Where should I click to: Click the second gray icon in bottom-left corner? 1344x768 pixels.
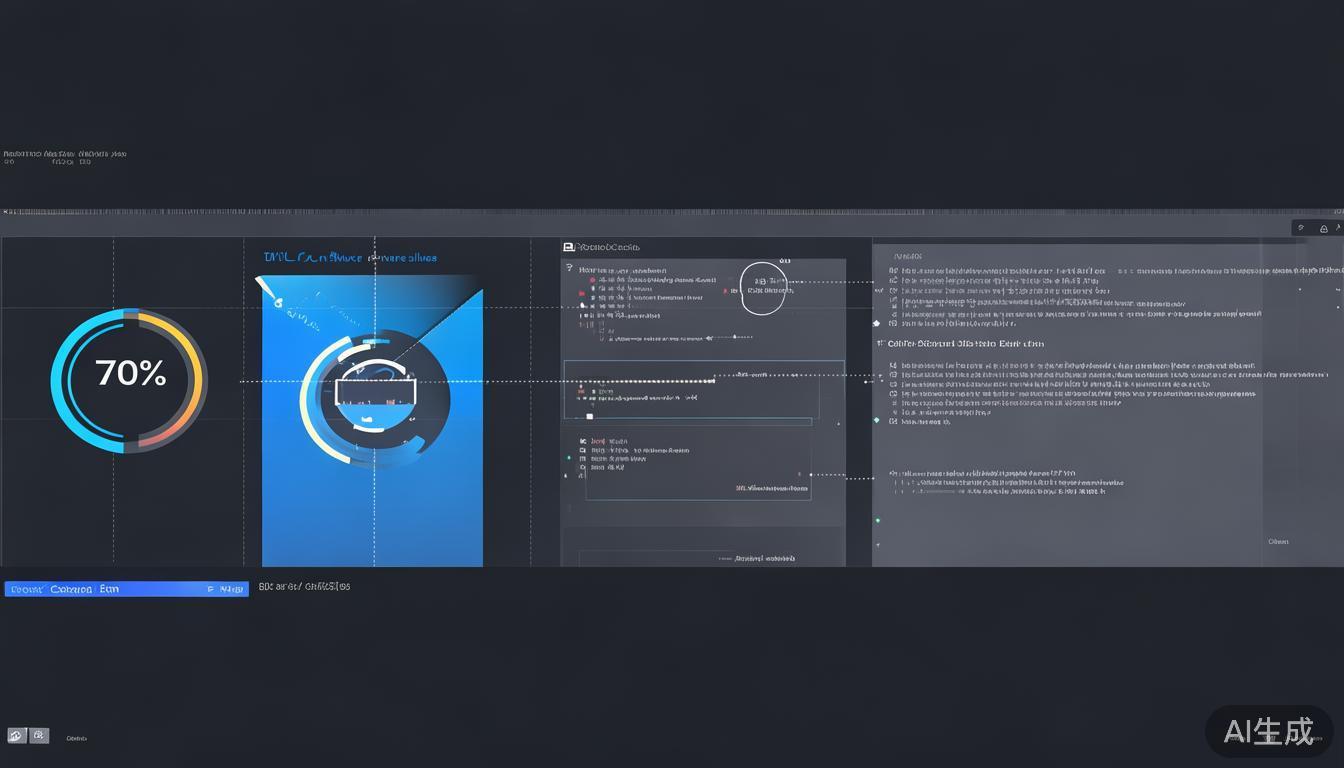tap(39, 735)
